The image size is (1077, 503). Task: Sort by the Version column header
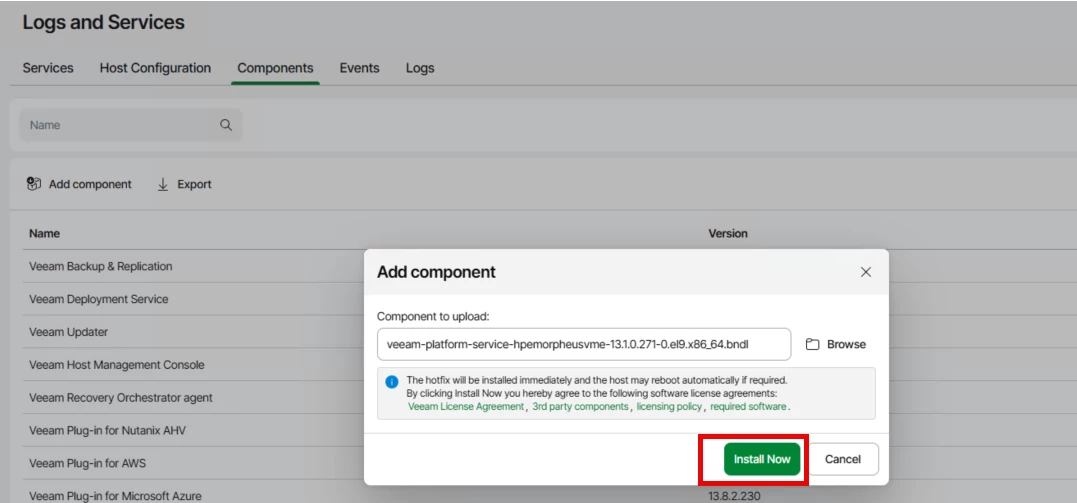pyautogui.click(x=728, y=234)
